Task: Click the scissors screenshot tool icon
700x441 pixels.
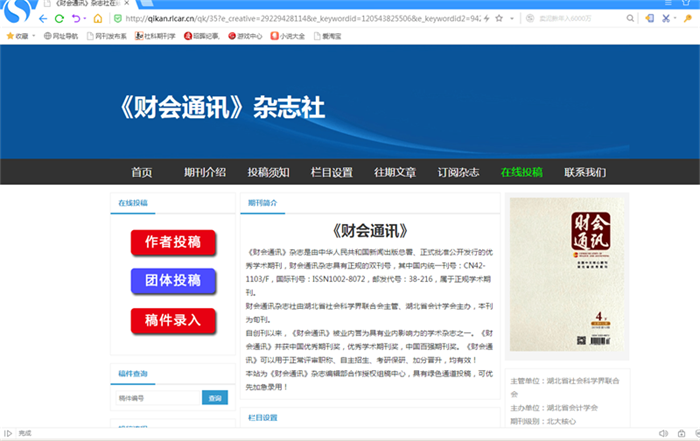Action: point(666,18)
